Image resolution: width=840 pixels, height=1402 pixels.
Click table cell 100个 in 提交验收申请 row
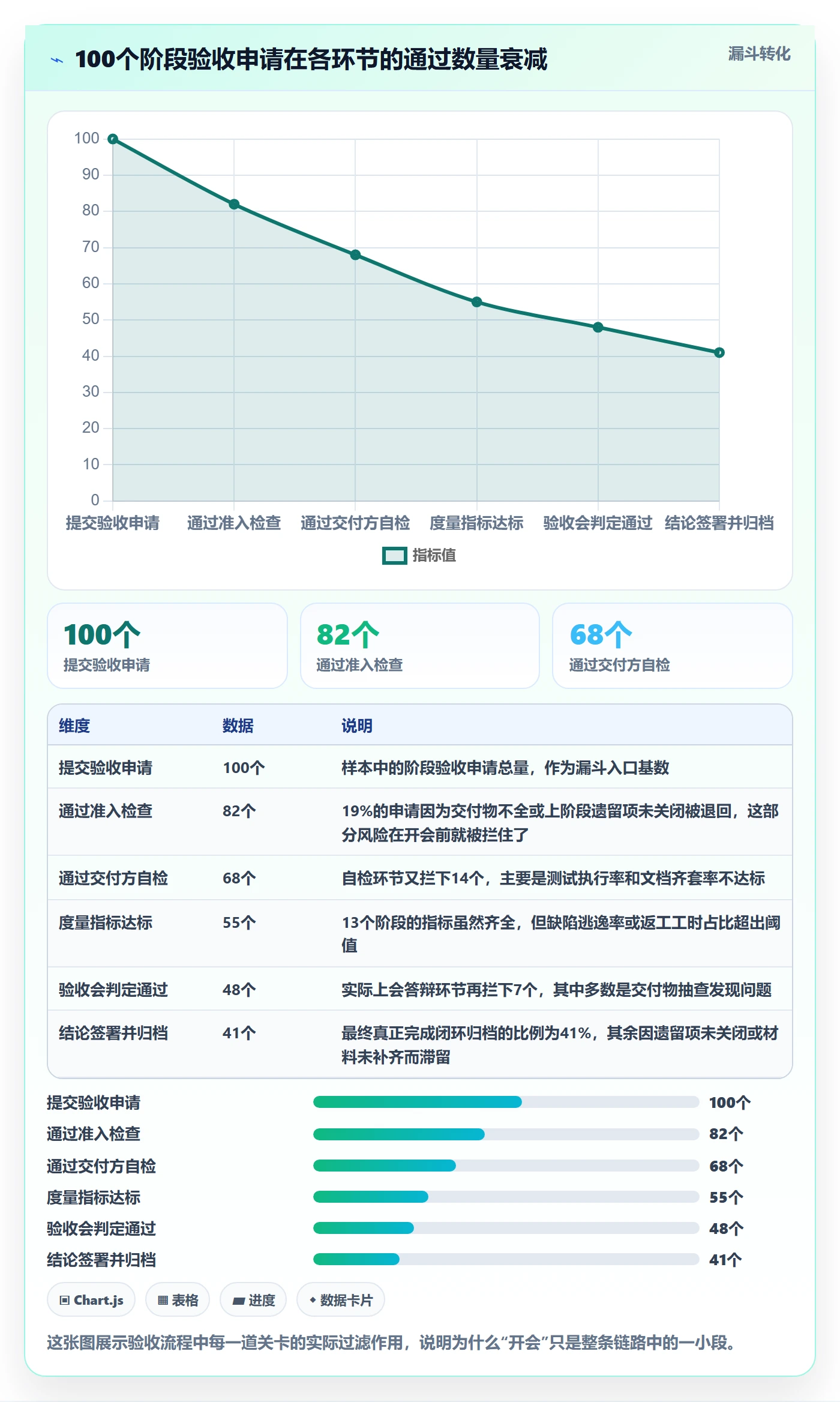coord(244,768)
